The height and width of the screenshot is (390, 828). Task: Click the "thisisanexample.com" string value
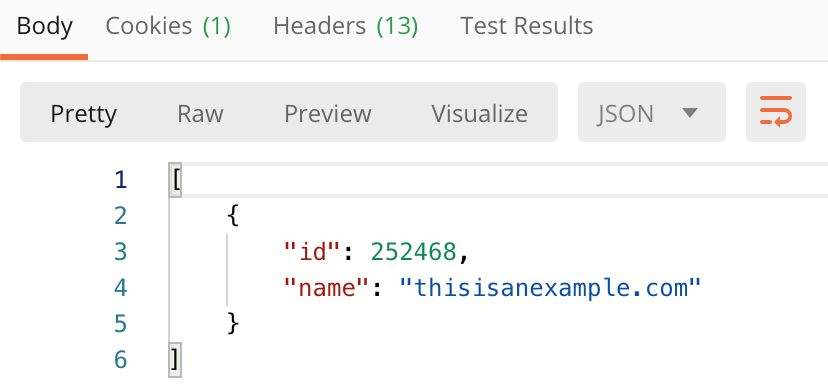[550, 288]
